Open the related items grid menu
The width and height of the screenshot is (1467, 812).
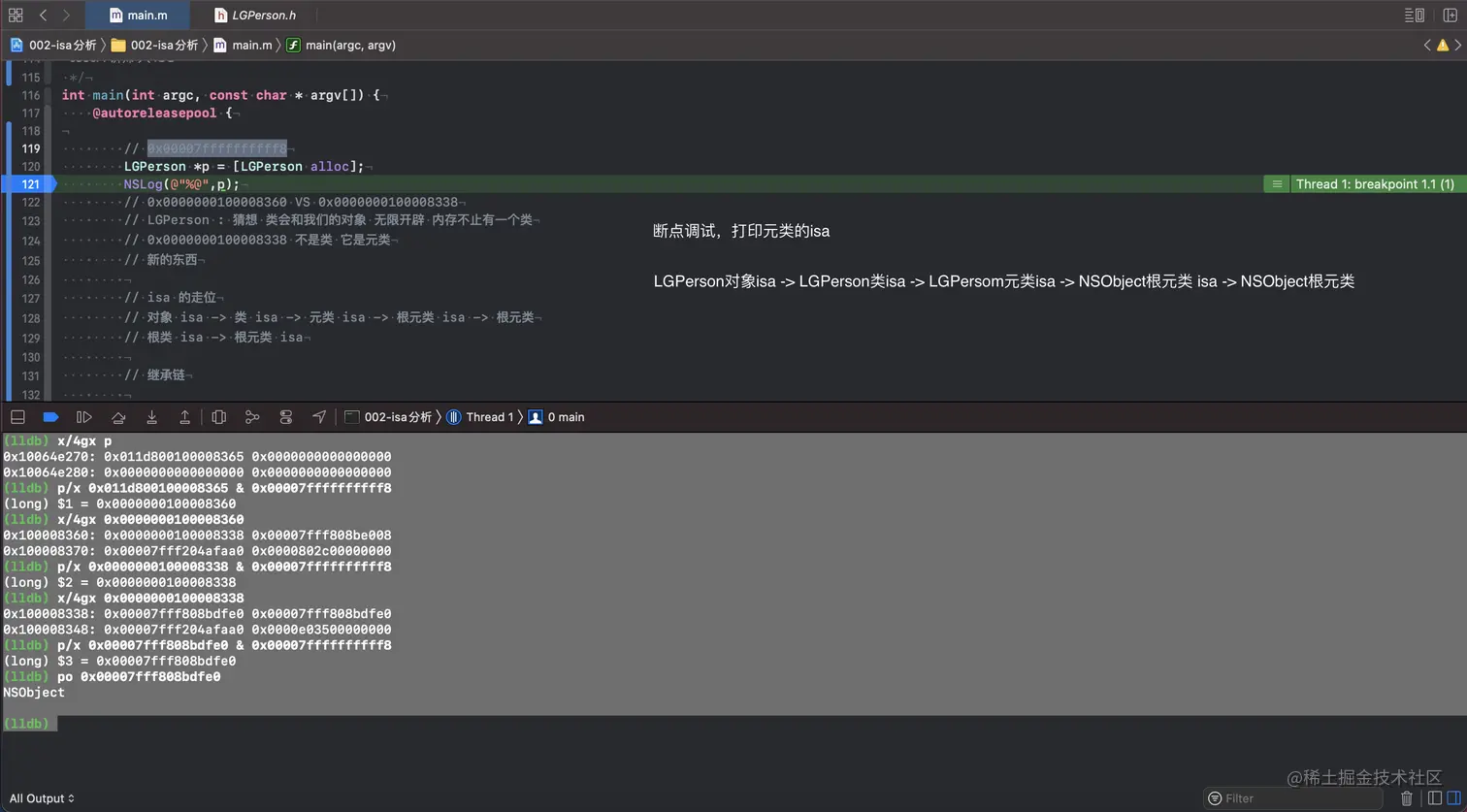16,15
